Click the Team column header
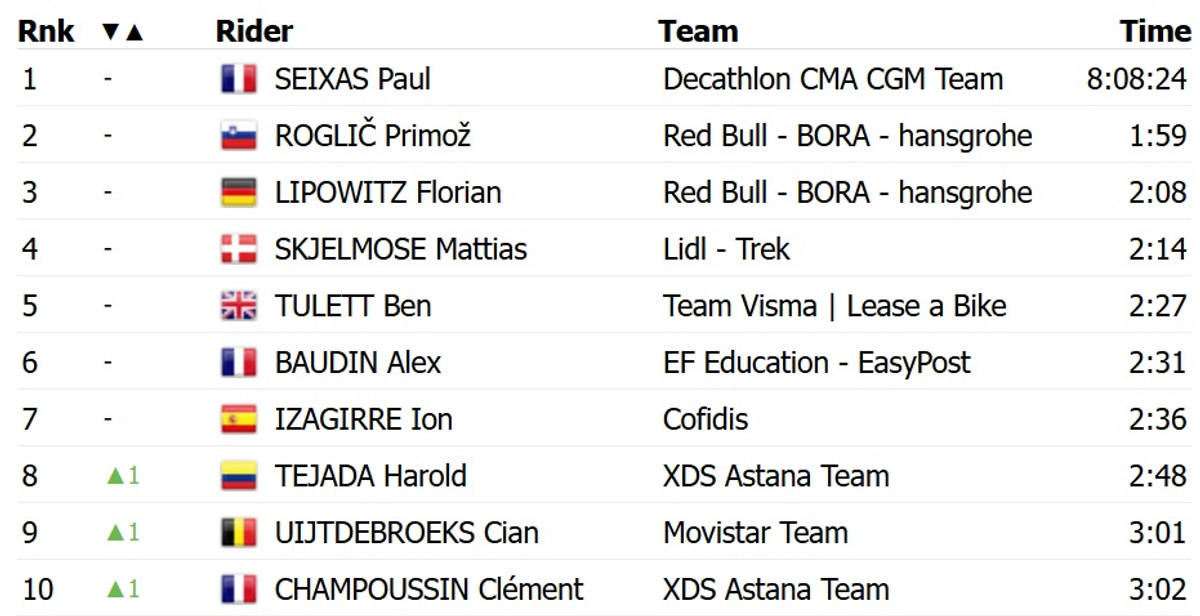This screenshot has width=1200, height=616. [x=698, y=32]
